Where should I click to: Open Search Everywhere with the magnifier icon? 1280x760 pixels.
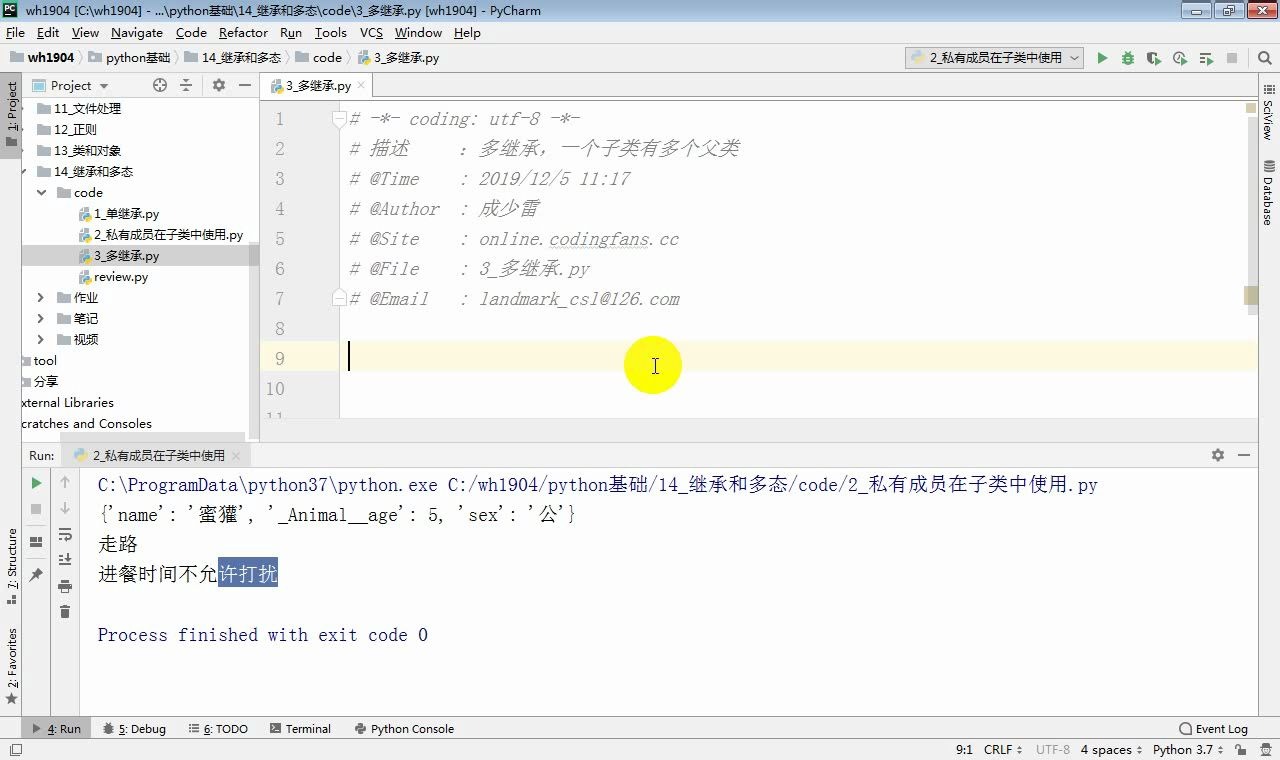click(x=1262, y=58)
